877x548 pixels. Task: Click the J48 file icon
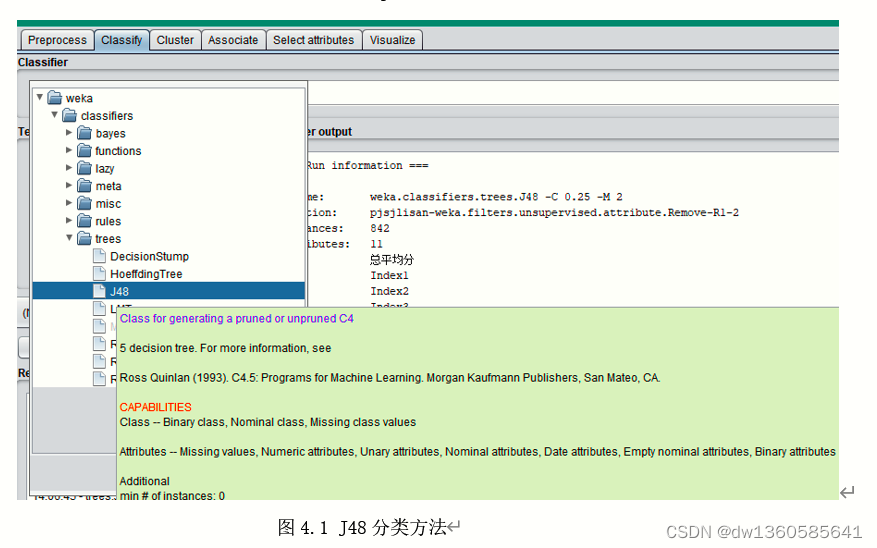tap(100, 291)
